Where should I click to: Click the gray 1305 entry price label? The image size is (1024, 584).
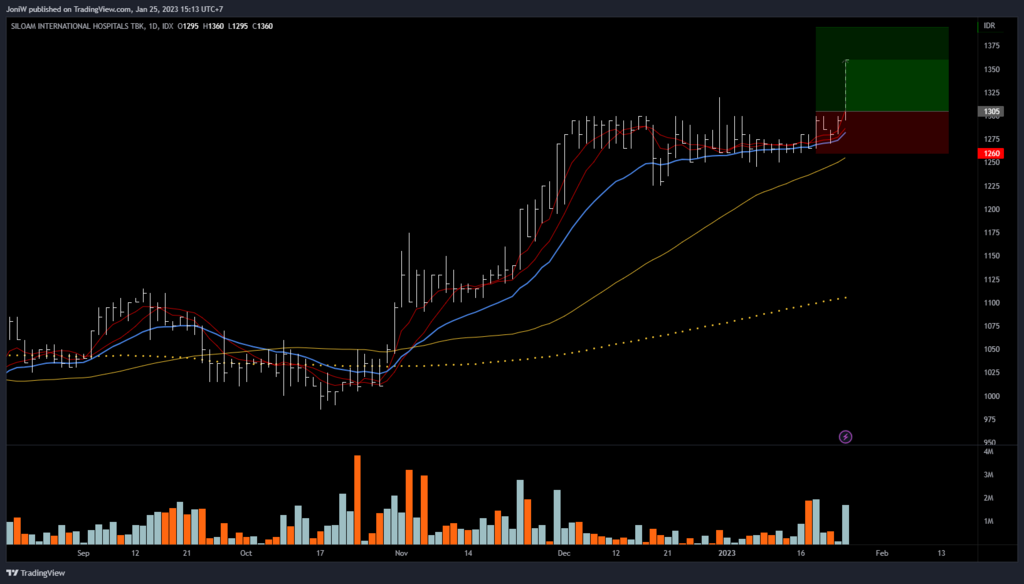point(991,111)
